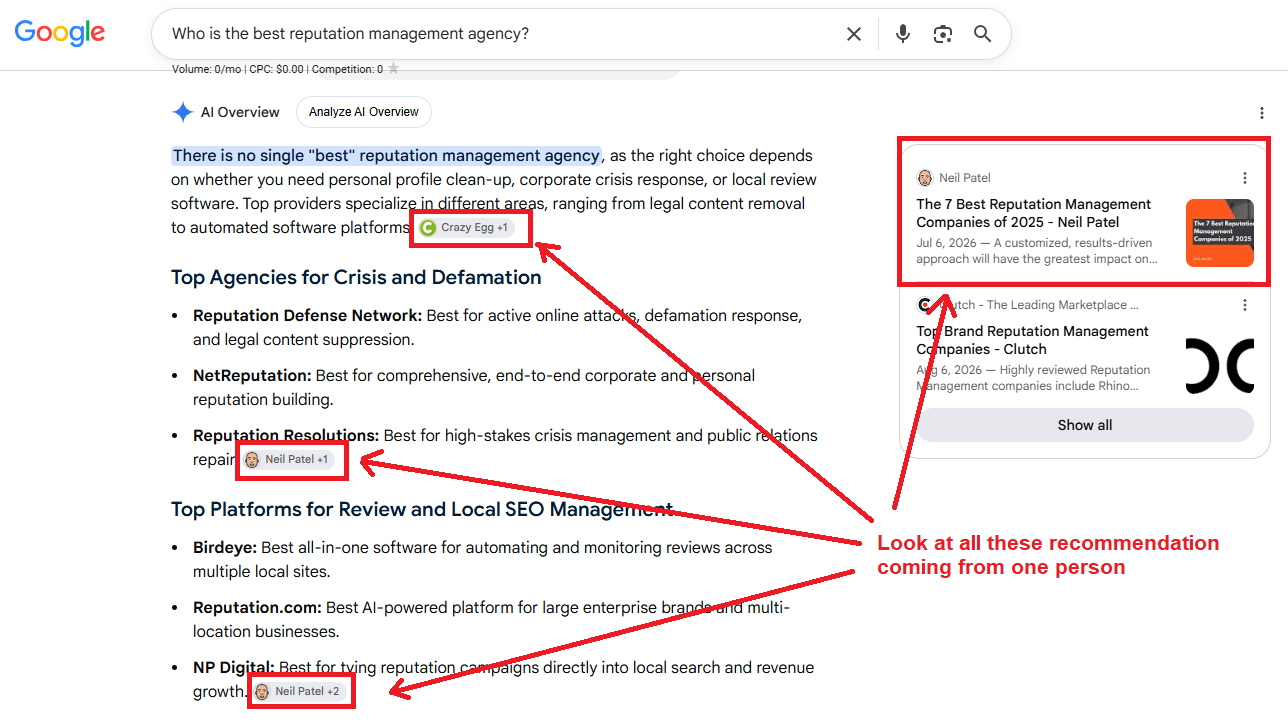The height and width of the screenshot is (720, 1288).
Task: Click the Neil Patel +1 citation chip
Action: [x=287, y=460]
